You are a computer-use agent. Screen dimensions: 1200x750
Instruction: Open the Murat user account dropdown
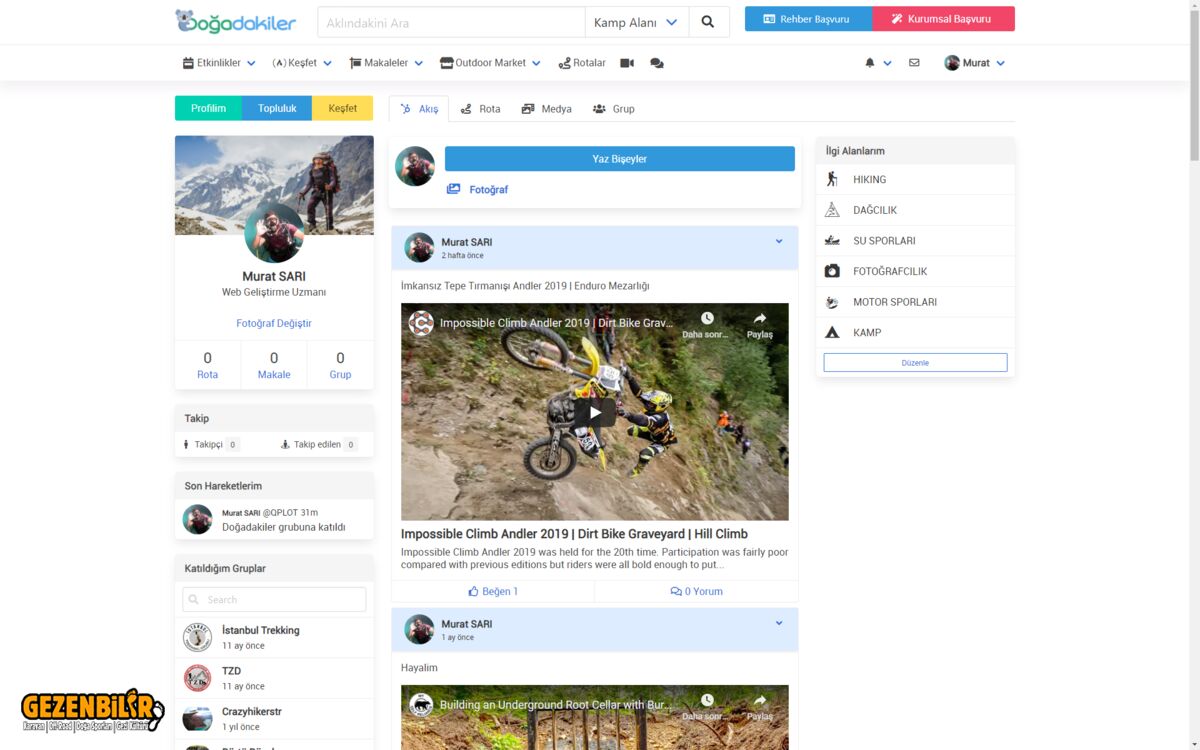(975, 63)
